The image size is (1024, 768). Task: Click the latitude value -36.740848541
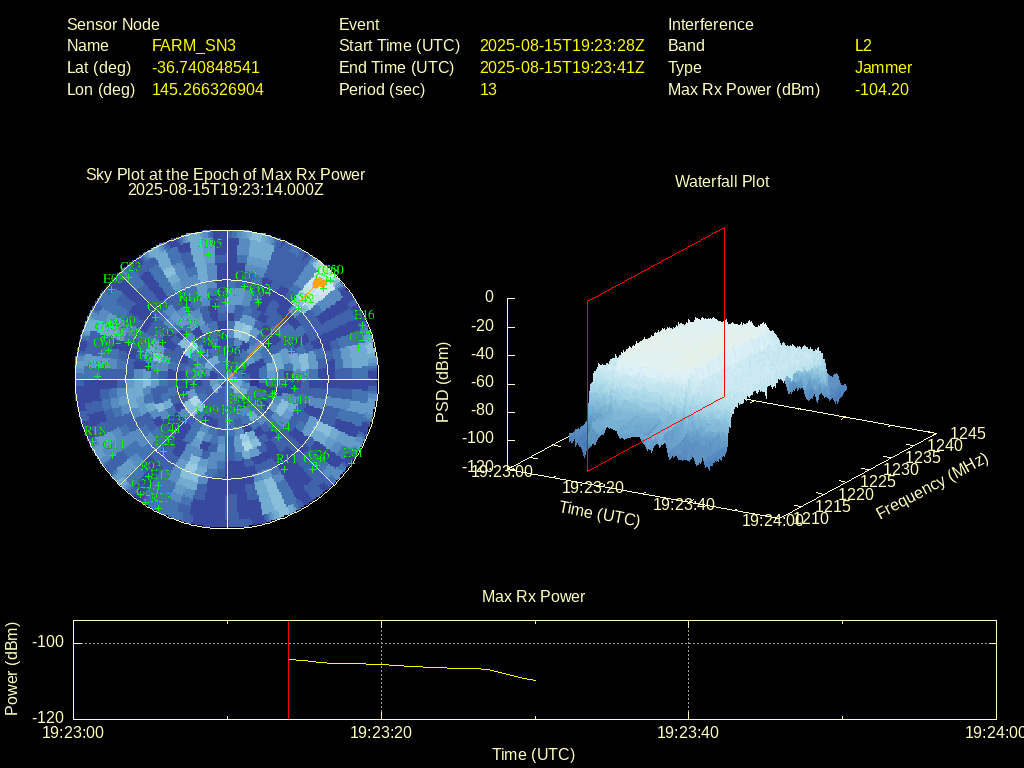point(206,67)
